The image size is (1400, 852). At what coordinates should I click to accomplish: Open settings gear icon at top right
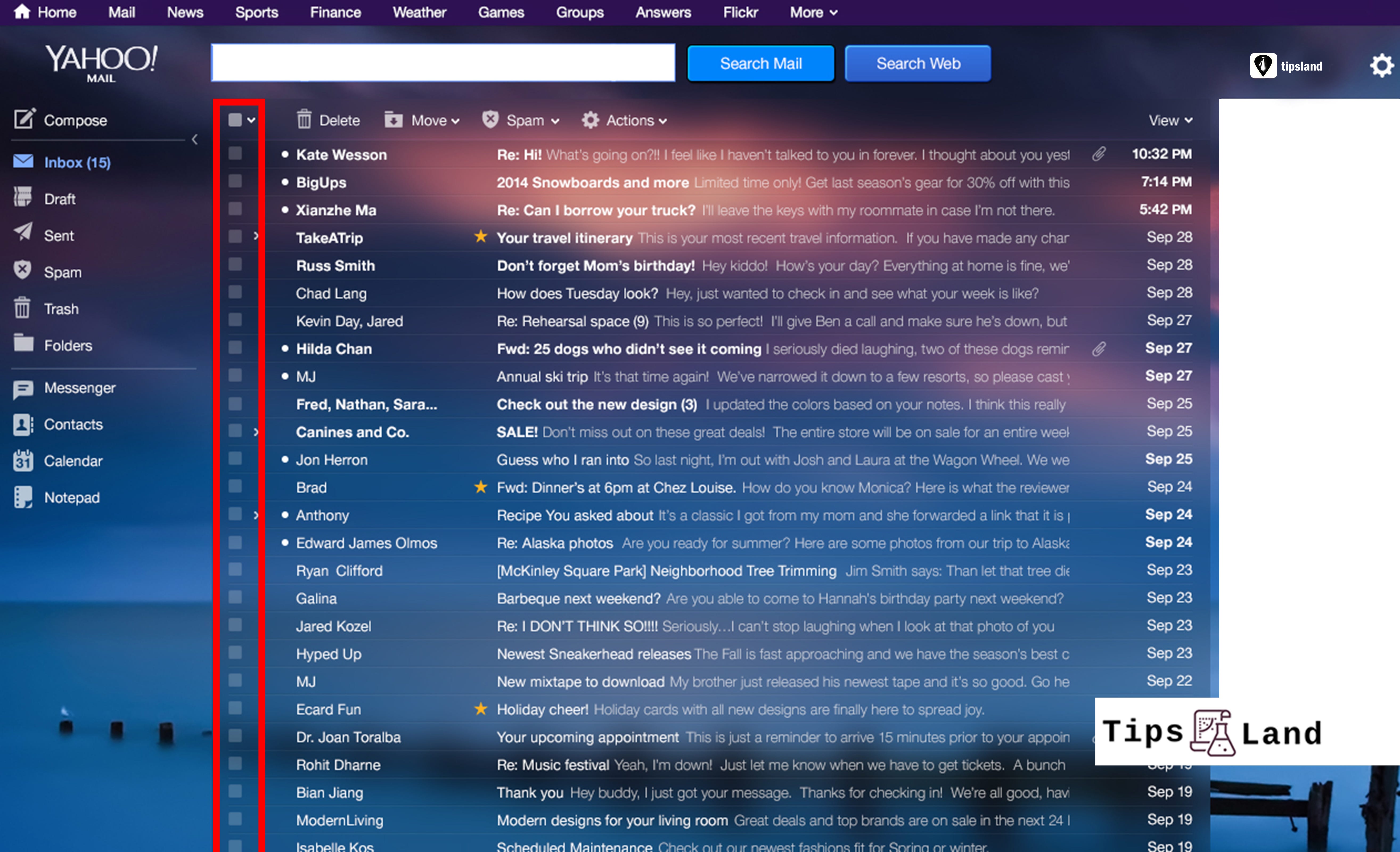1381,66
